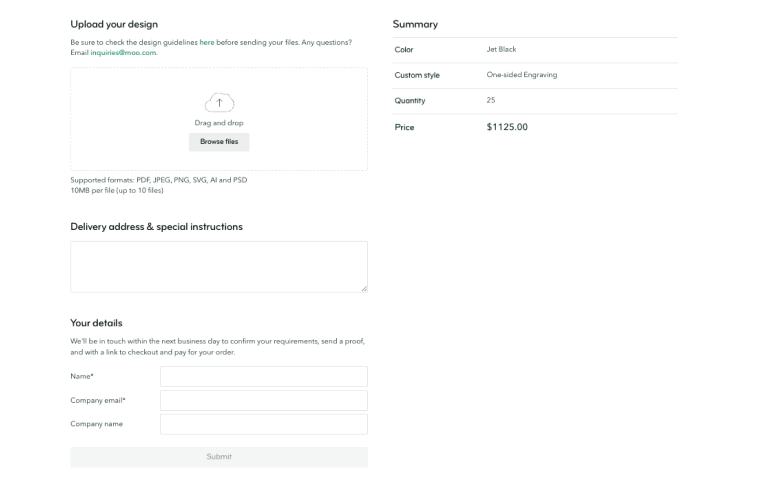Select the 'Jet Black' color value
The height and width of the screenshot is (480, 760).
click(501, 49)
